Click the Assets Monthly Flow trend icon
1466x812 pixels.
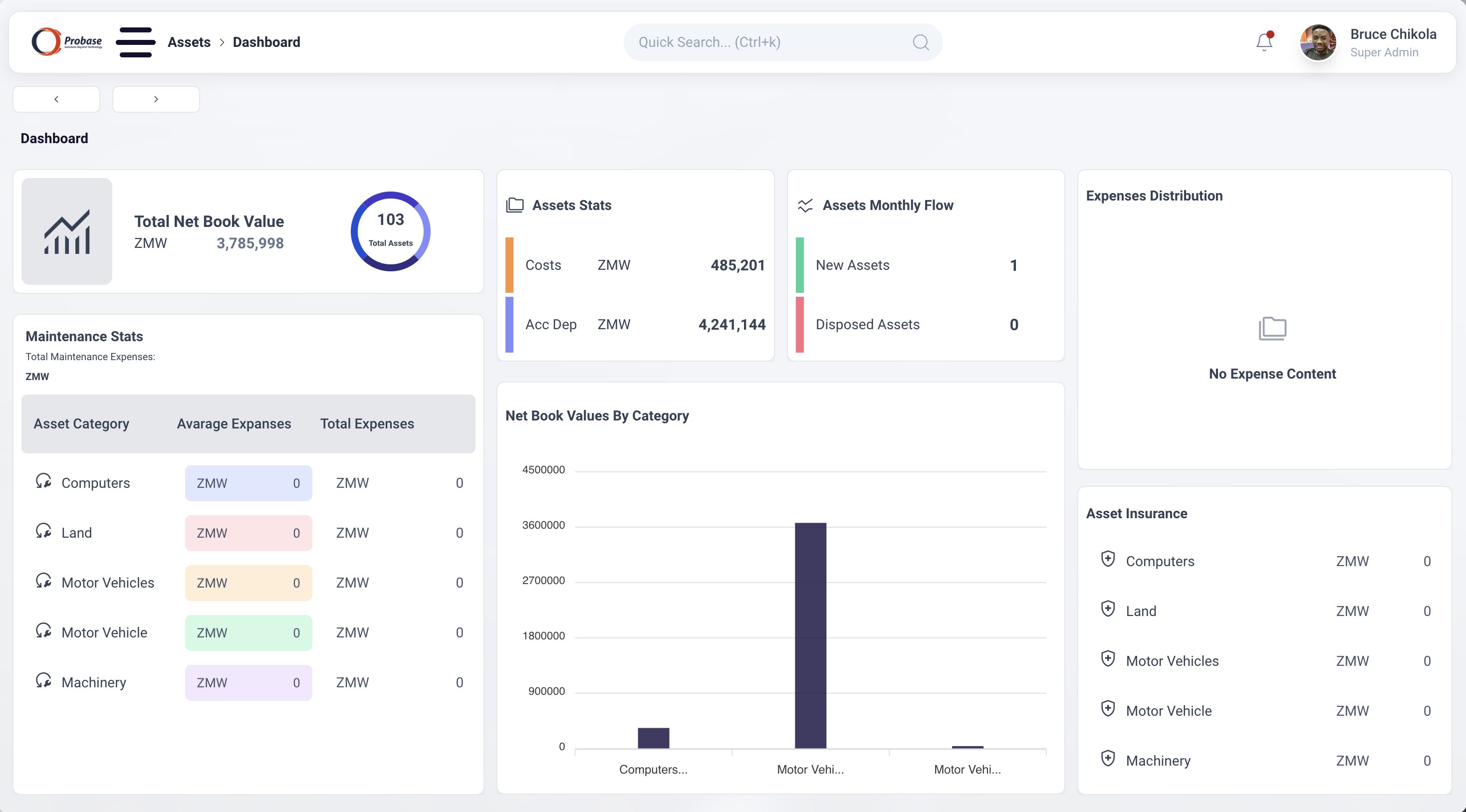pyautogui.click(x=805, y=205)
